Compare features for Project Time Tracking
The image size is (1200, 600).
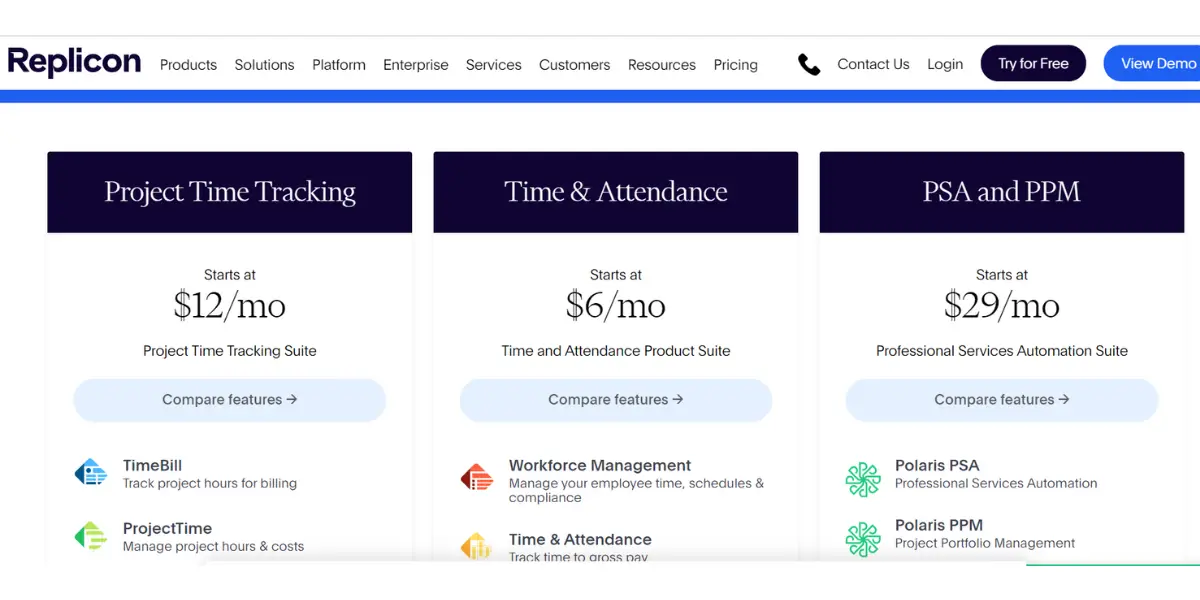pos(229,400)
